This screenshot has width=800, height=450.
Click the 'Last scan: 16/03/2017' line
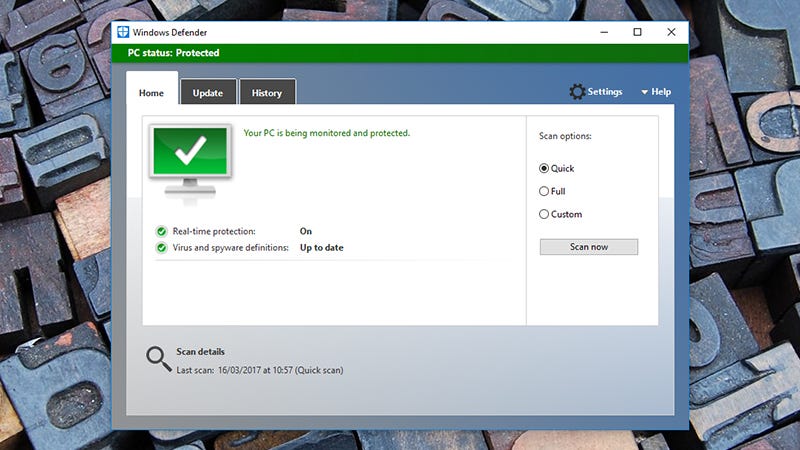(260, 370)
